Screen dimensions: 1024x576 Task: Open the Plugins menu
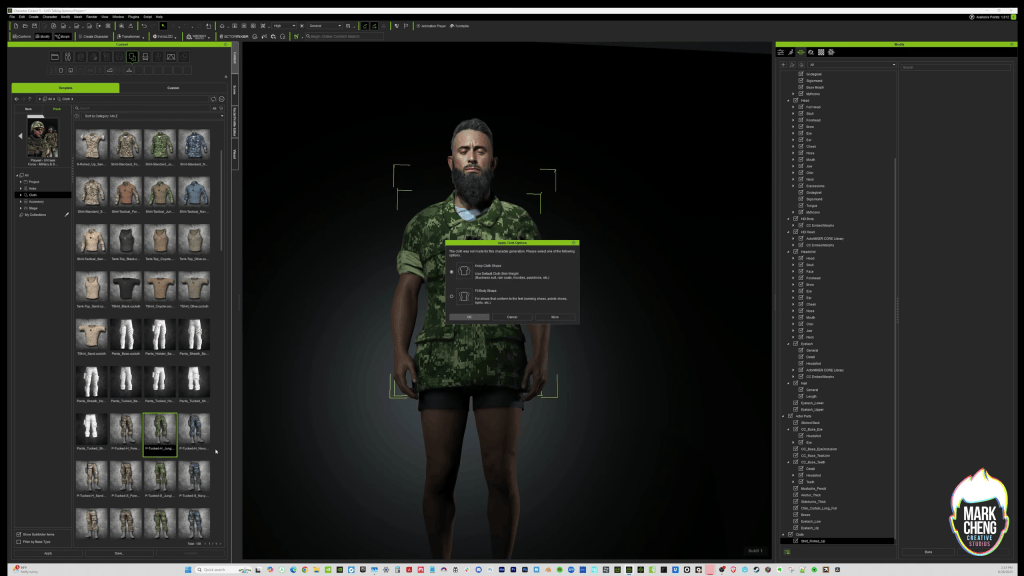[x=133, y=17]
